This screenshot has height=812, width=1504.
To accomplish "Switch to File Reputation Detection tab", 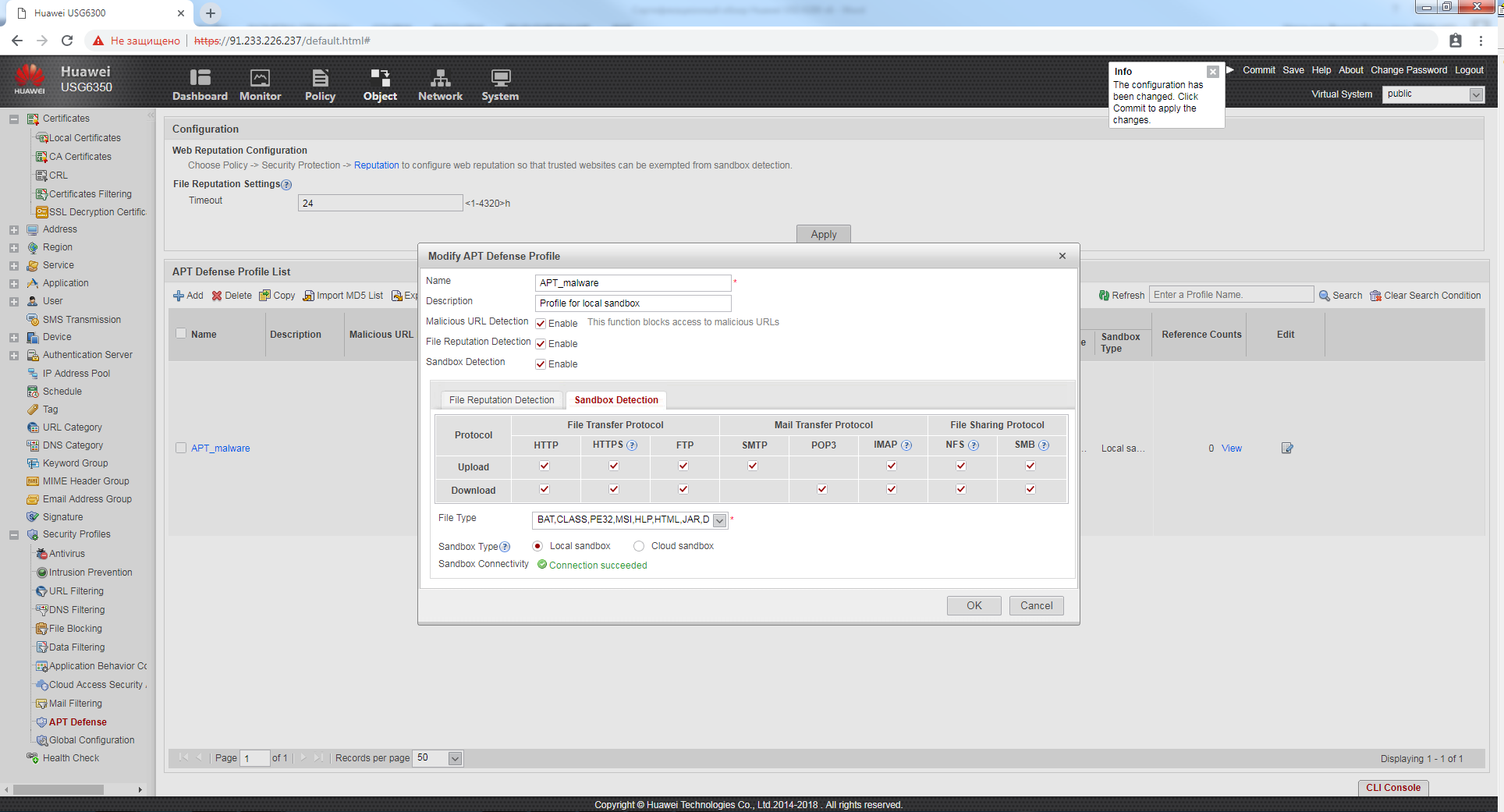I will 502,400.
